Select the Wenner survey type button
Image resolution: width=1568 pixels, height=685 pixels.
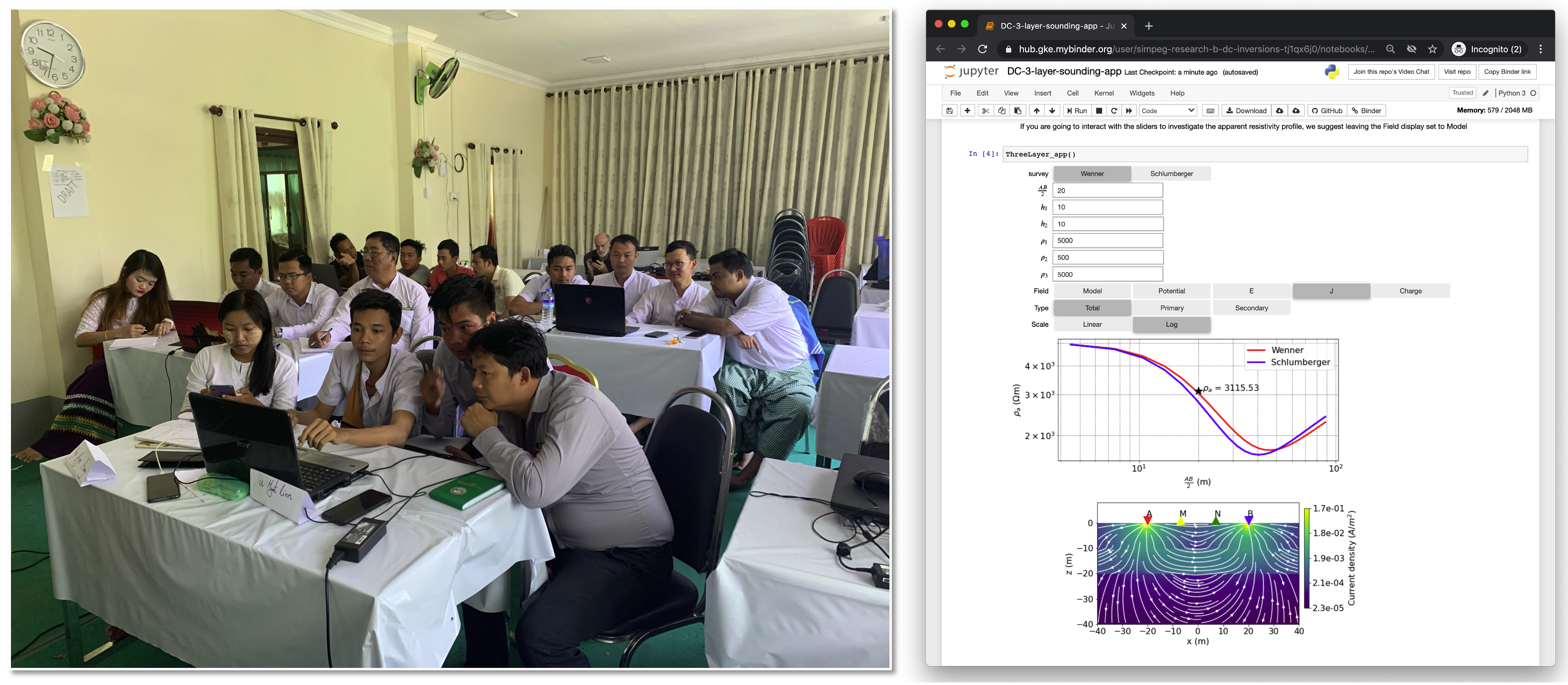[1092, 173]
